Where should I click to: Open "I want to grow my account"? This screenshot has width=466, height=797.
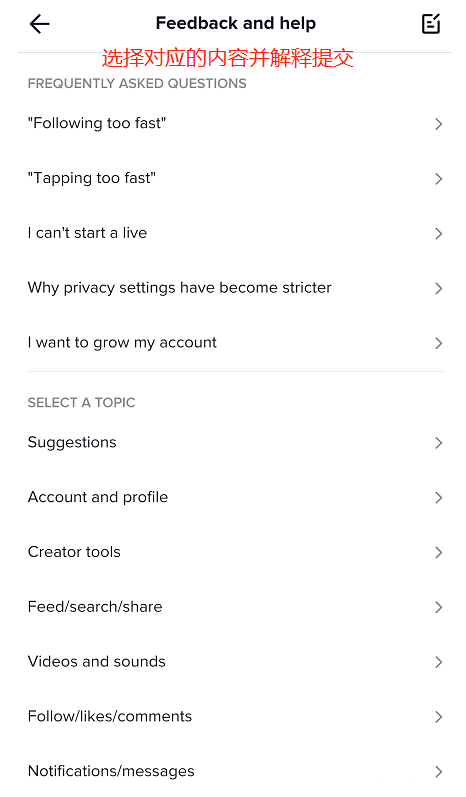point(235,343)
